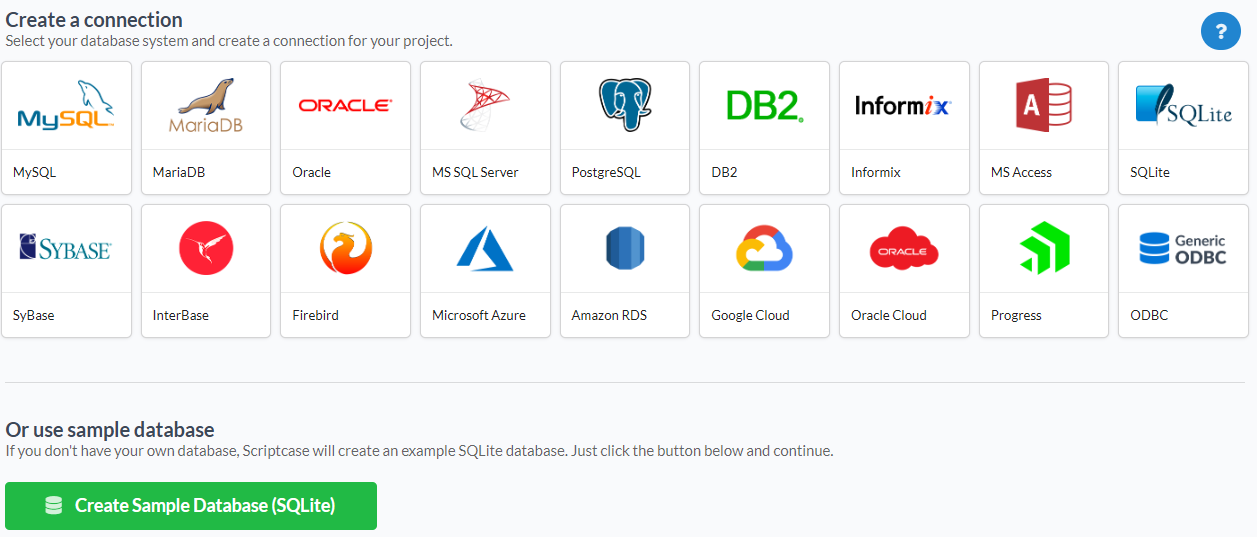Viewport: 1257px width, 537px height.
Task: Click the MySQL label
Action: point(35,173)
